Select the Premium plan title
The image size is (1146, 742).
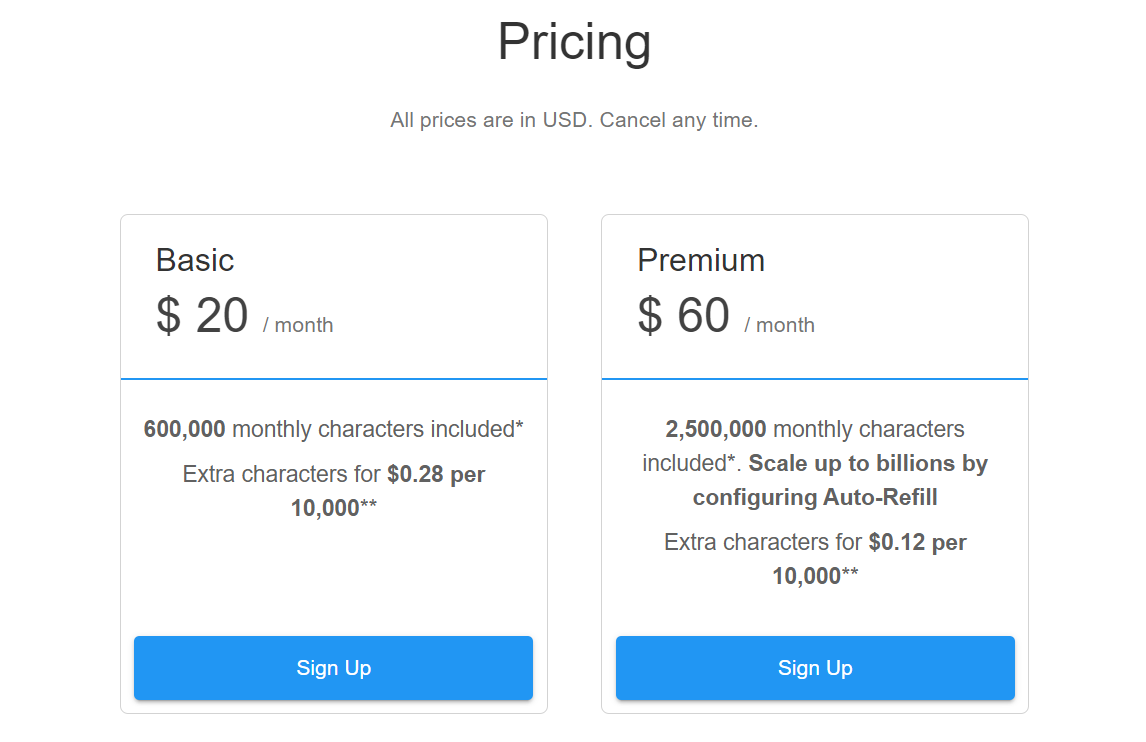pyautogui.click(x=701, y=260)
